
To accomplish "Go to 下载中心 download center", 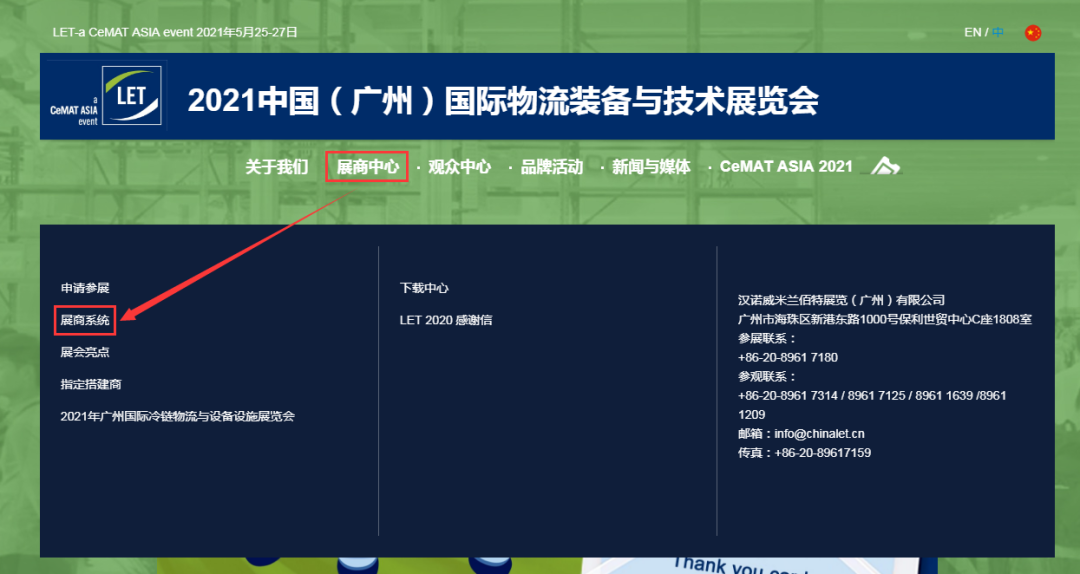I will point(424,288).
